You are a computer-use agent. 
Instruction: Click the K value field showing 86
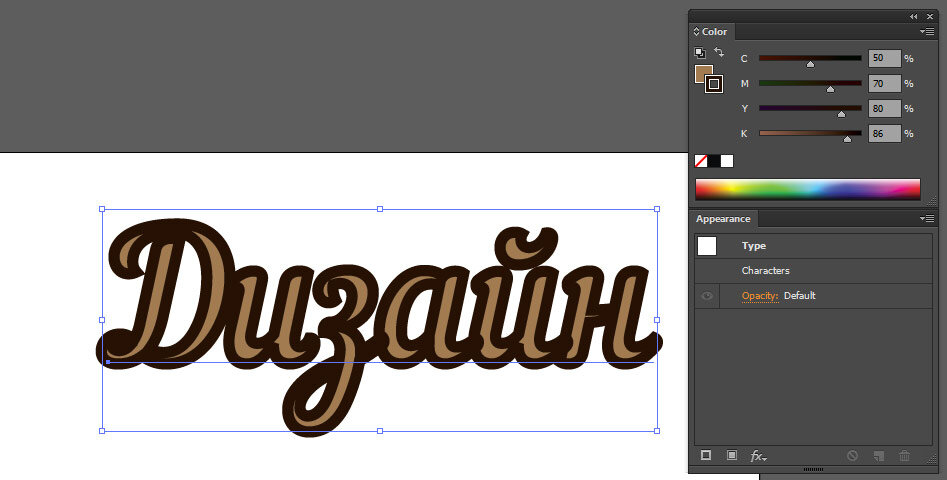click(885, 133)
